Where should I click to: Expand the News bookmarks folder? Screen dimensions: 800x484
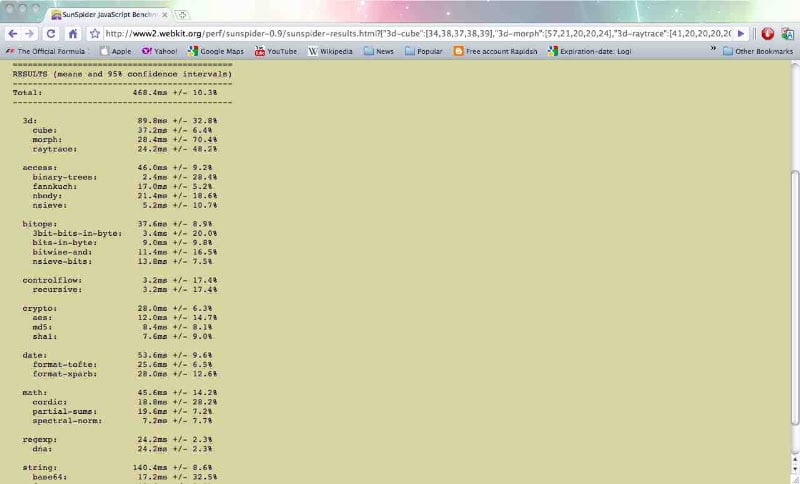pyautogui.click(x=379, y=51)
